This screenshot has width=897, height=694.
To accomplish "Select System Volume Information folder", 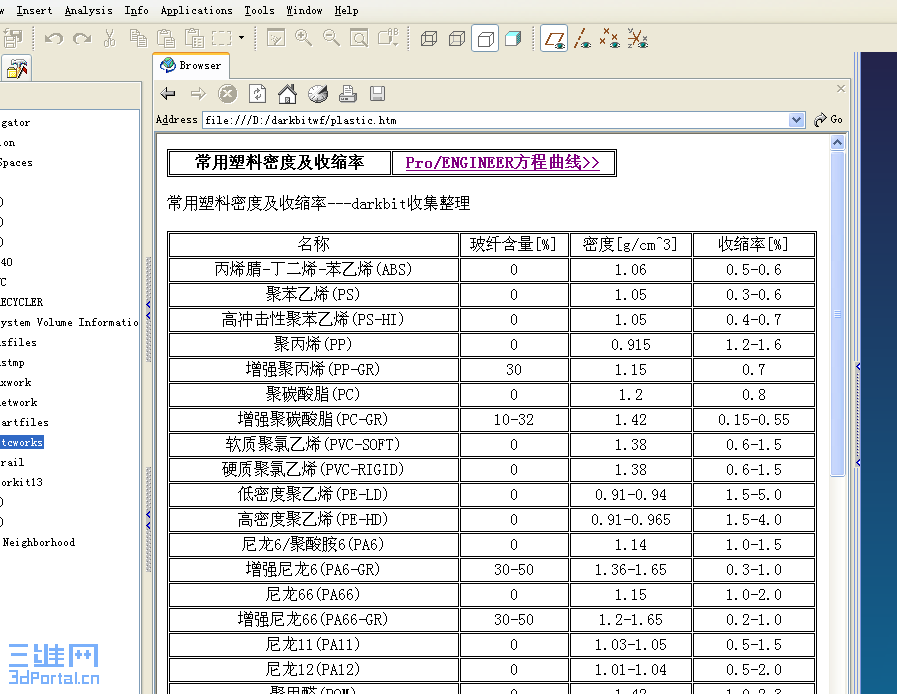I will pos(69,322).
